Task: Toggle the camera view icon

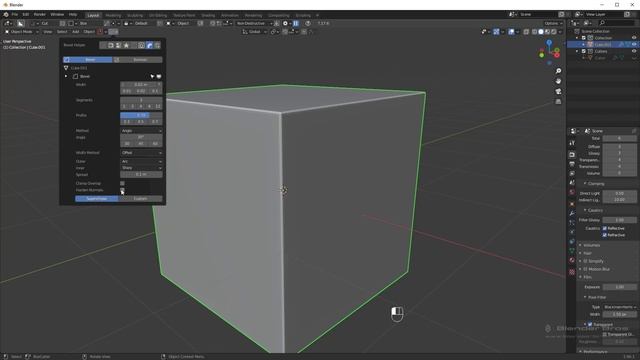Action: [x=558, y=91]
